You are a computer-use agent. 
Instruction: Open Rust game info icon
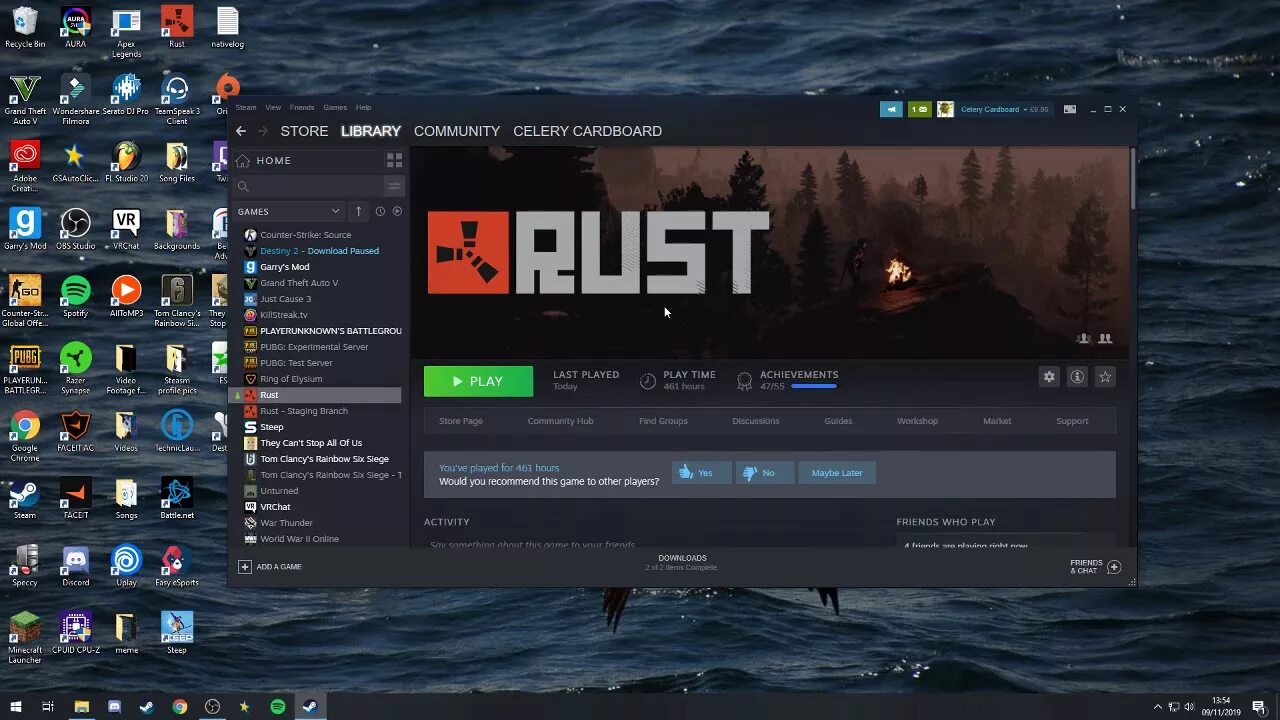[x=1077, y=377]
